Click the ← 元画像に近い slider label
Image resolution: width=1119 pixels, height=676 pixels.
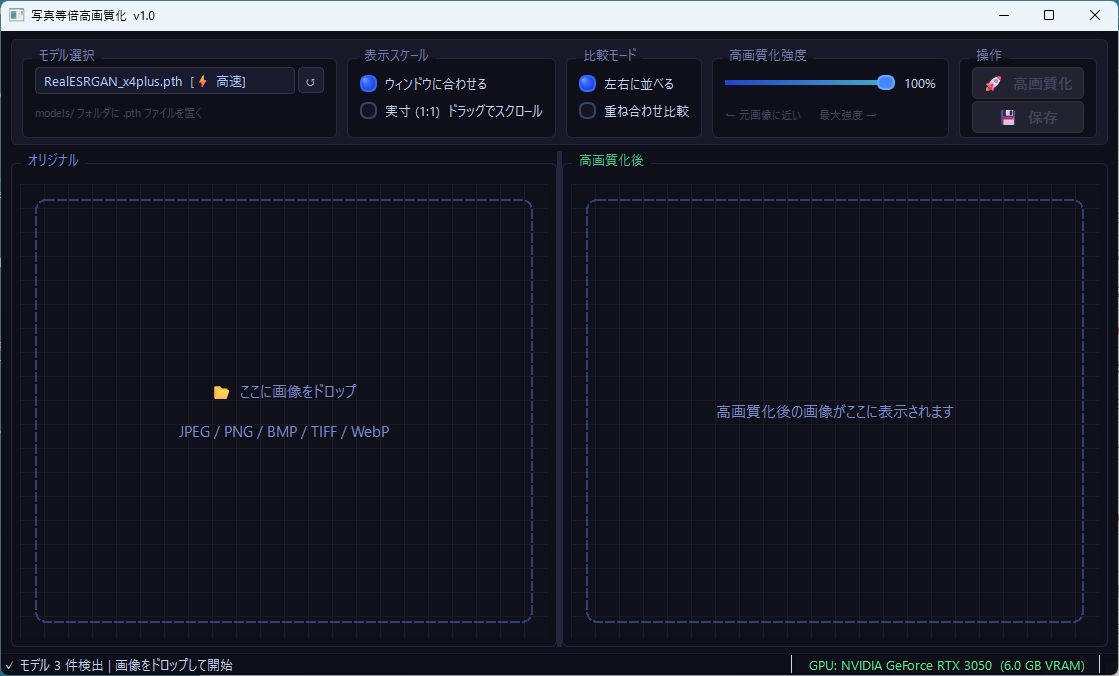(x=763, y=115)
